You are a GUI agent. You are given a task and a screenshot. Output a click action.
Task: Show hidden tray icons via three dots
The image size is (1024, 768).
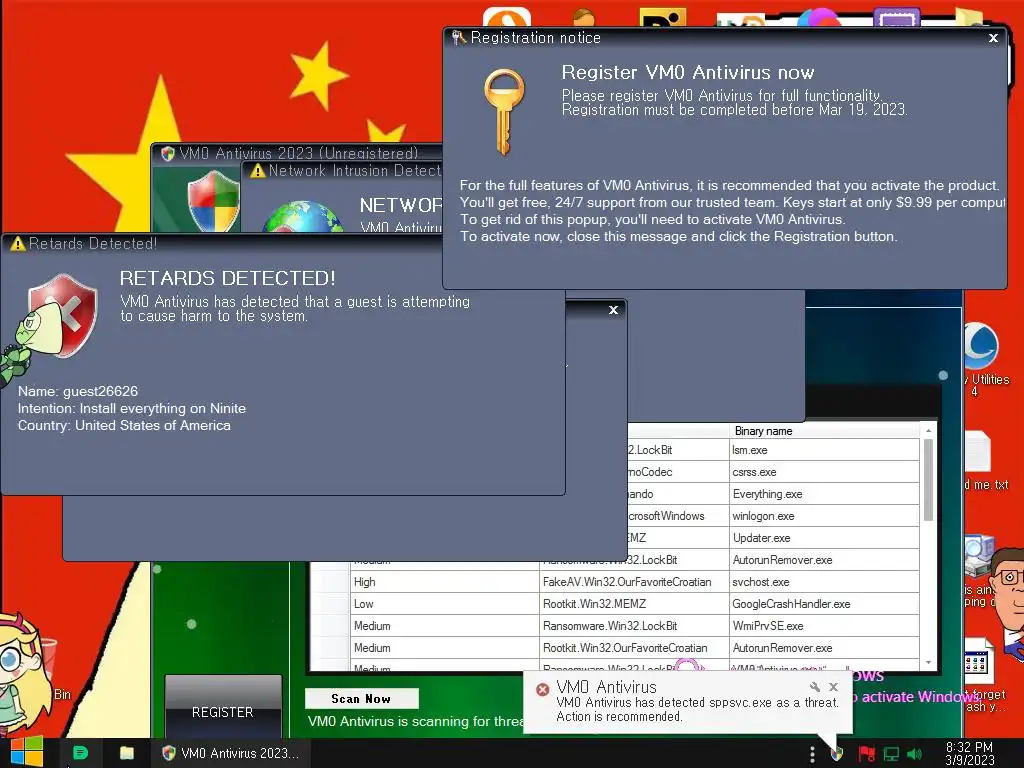812,754
